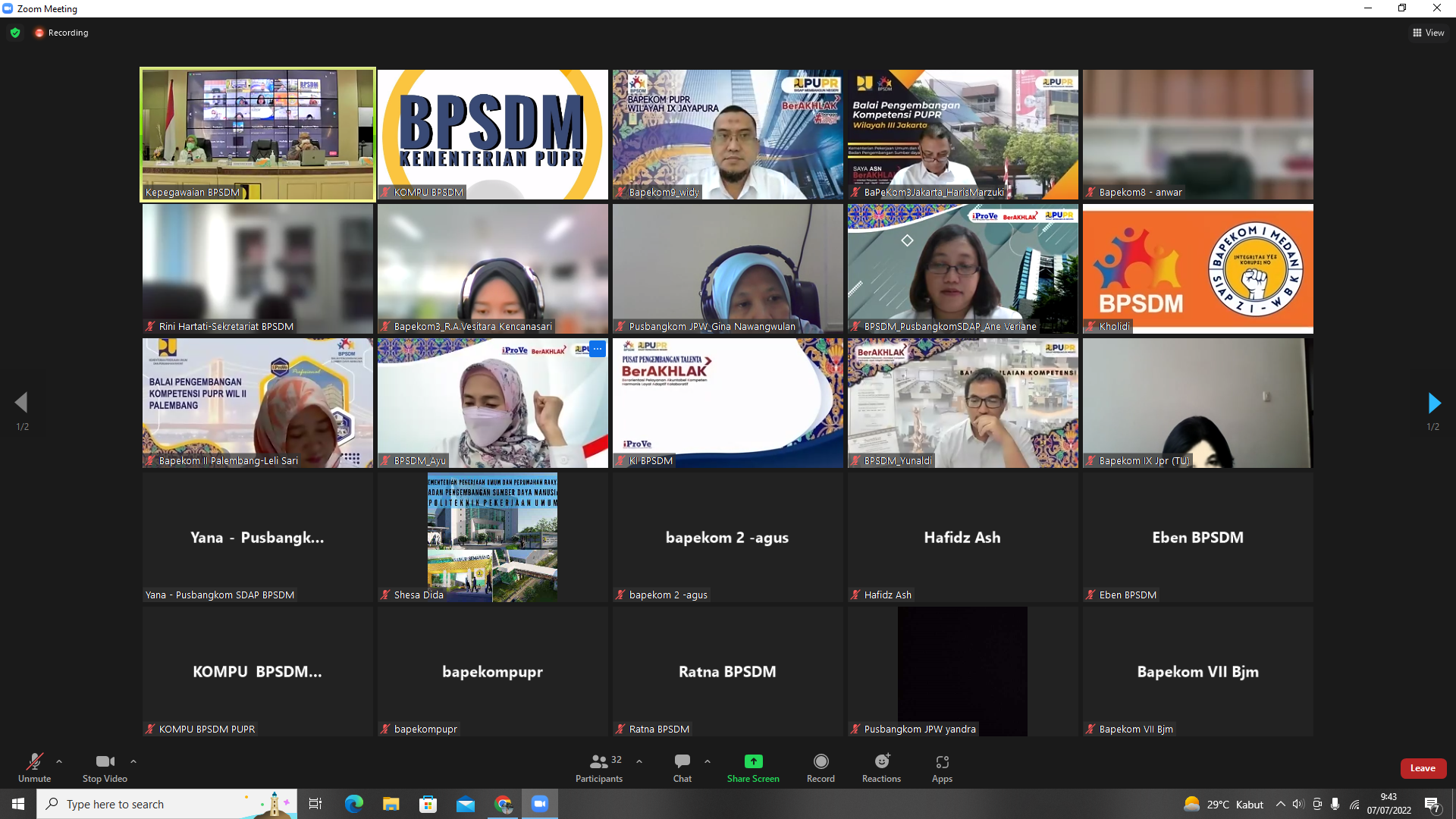Open the three-dot menu on BPSDM_Ayu tile
This screenshot has height=819, width=1456.
tap(598, 349)
